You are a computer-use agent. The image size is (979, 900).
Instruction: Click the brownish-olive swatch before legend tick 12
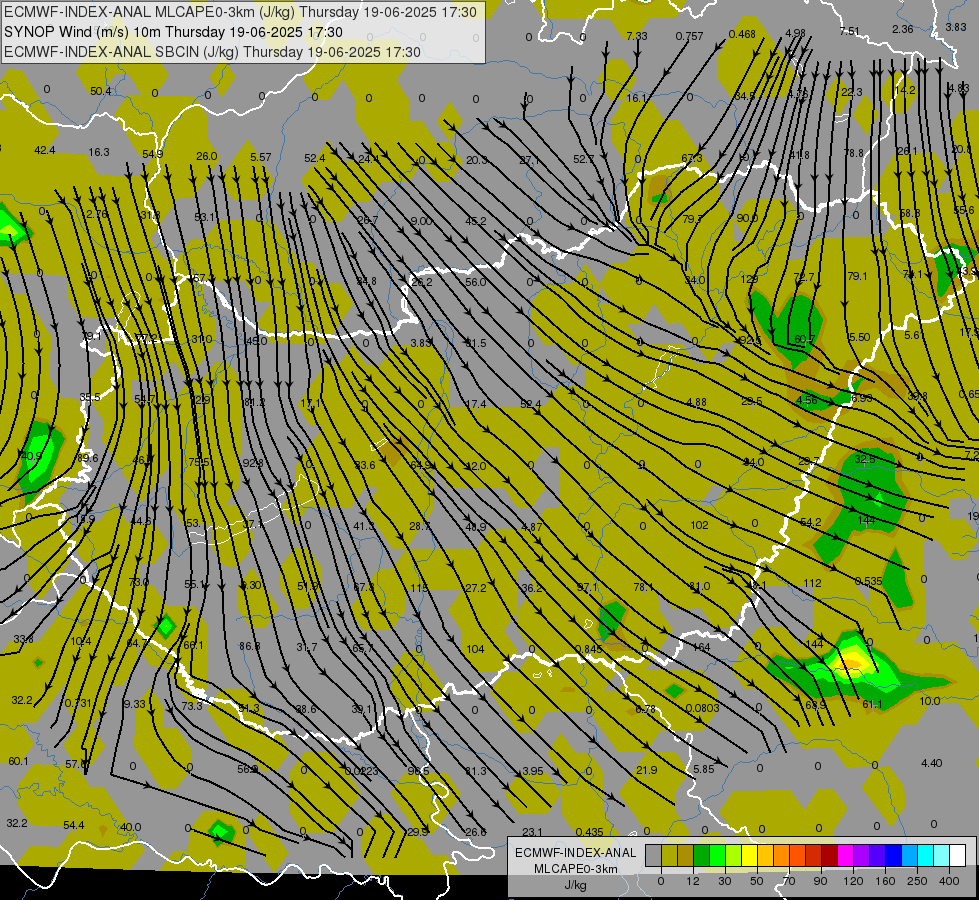point(686,855)
